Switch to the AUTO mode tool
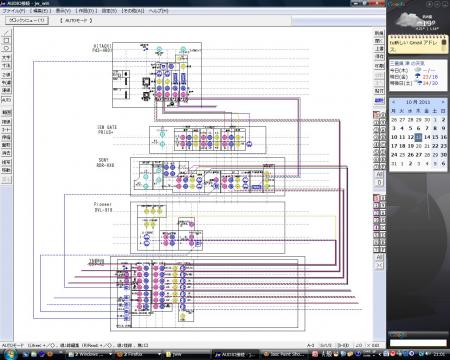450x360 pixels. [6, 100]
